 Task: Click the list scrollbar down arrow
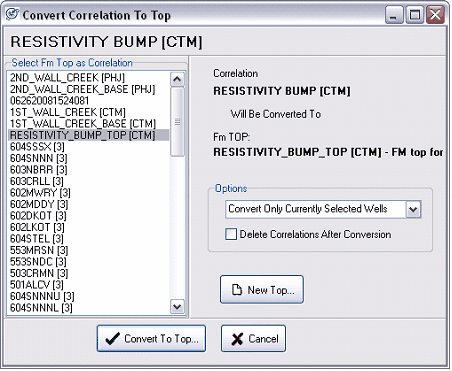click(x=177, y=306)
